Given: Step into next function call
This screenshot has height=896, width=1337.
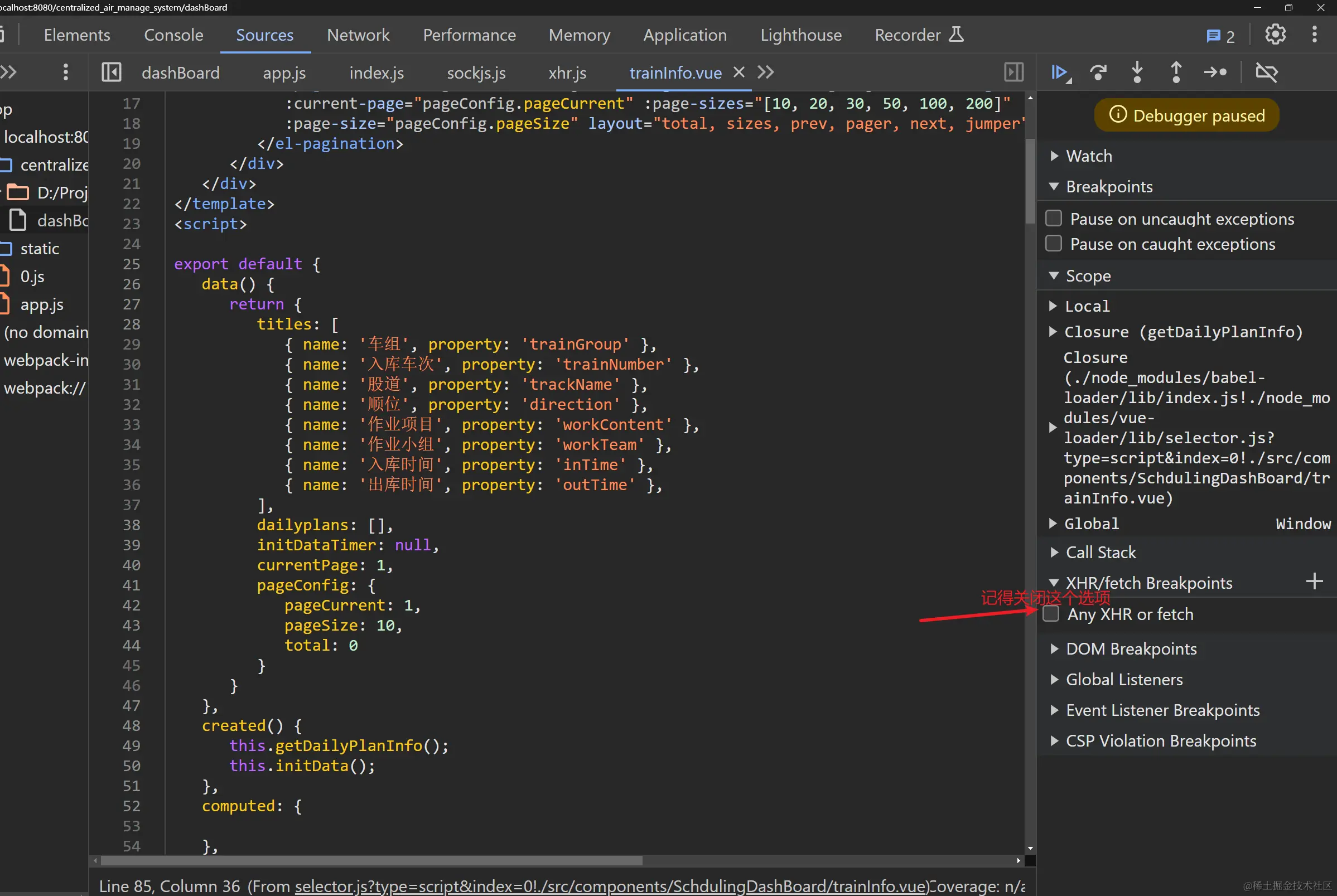Looking at the screenshot, I should pos(1137,72).
